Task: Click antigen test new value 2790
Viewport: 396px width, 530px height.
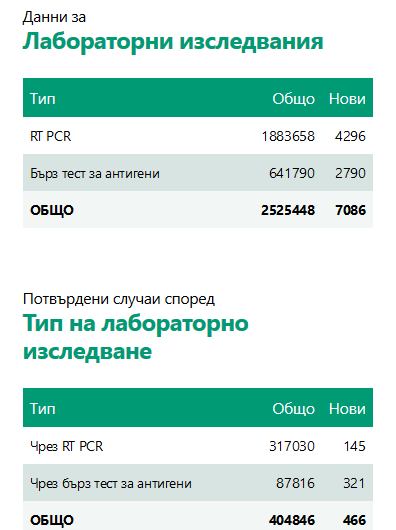Action: 350,173
